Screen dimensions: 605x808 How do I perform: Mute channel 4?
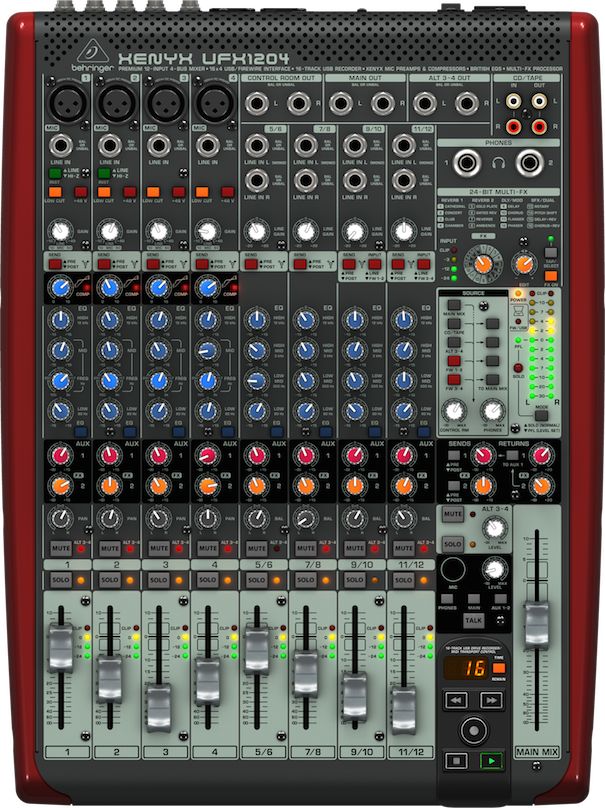click(x=208, y=548)
